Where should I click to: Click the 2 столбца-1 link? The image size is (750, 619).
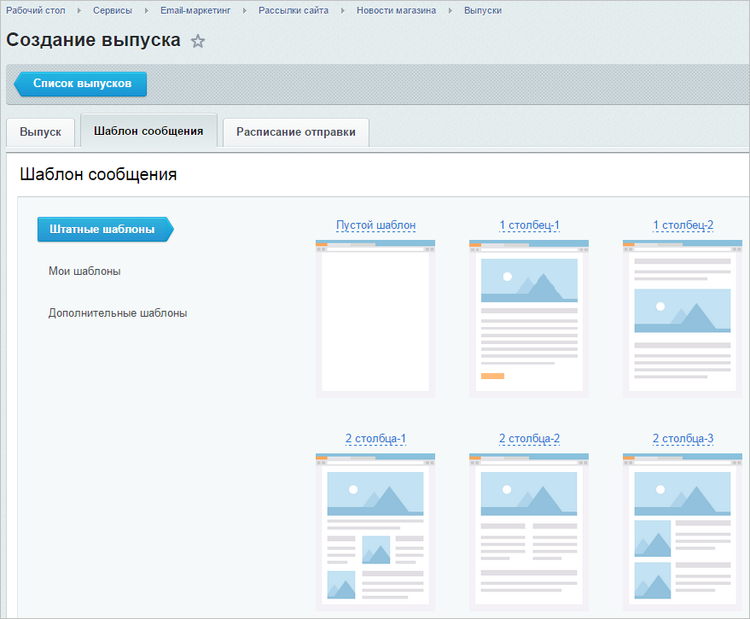[x=376, y=438]
